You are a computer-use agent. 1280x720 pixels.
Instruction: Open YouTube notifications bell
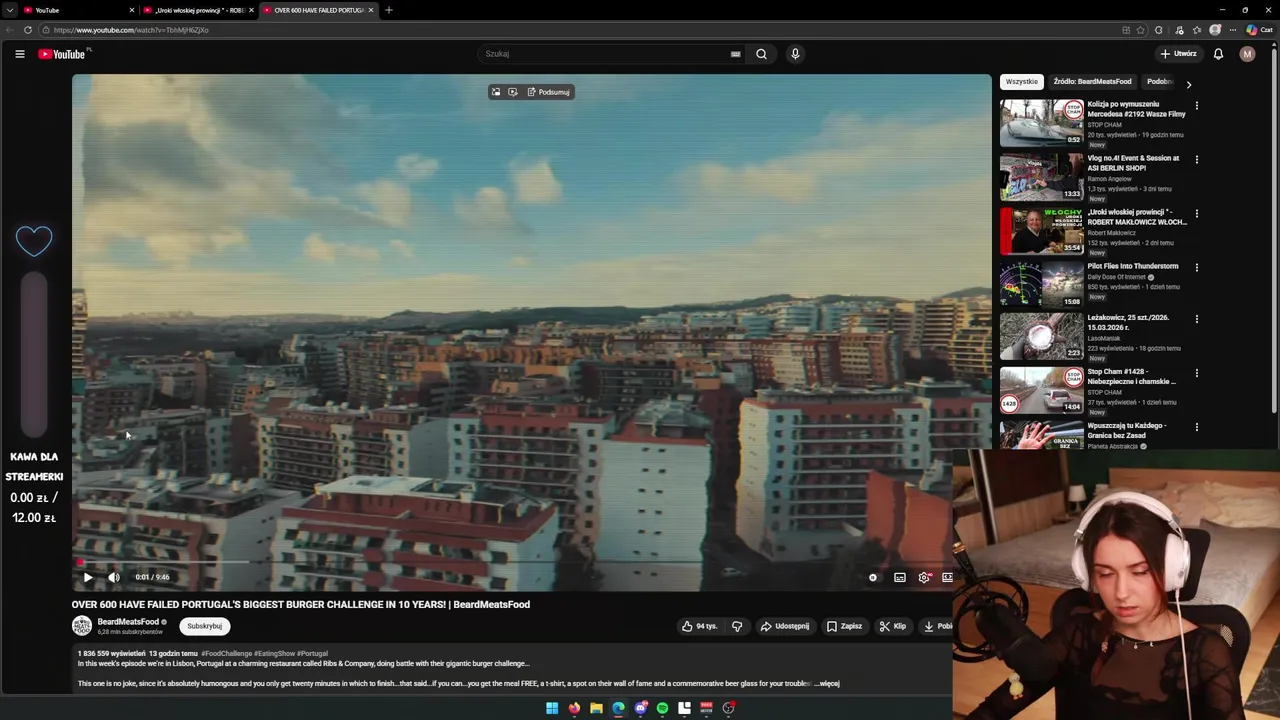point(1218,54)
